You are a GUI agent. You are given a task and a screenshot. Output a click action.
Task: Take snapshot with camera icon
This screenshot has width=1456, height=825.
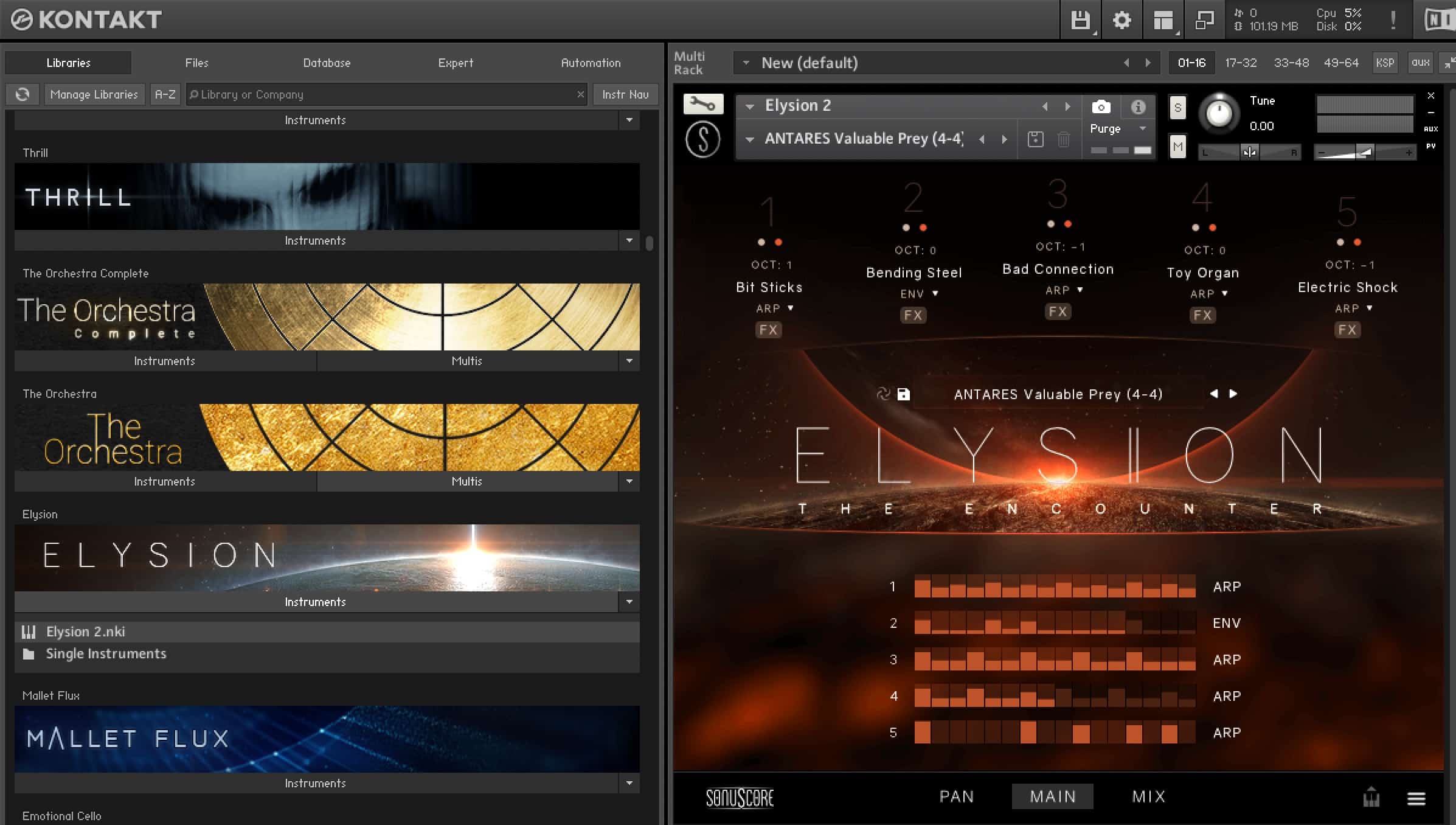[x=1101, y=107]
